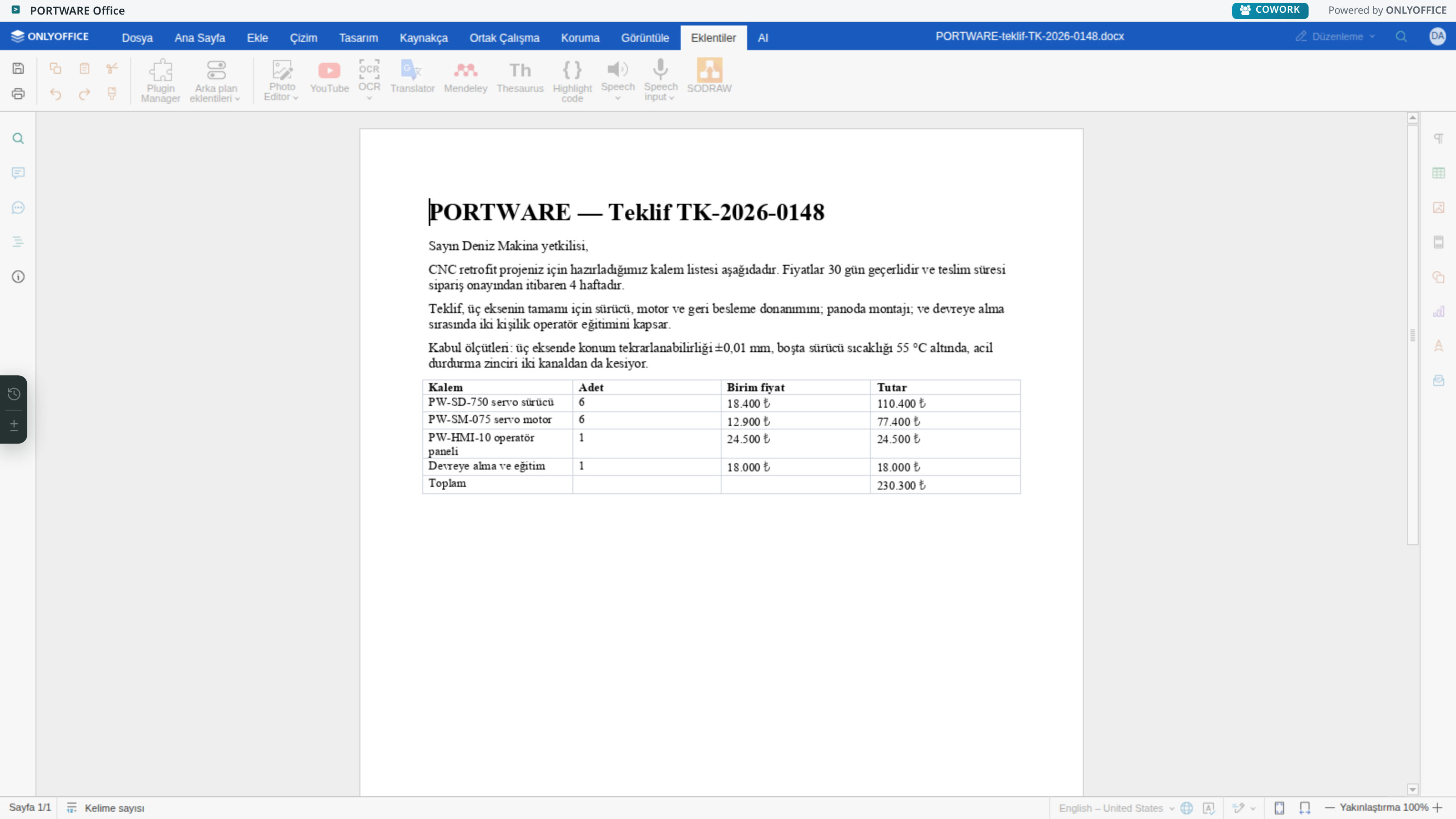Undo the last action
The height and width of the screenshot is (819, 1456).
tap(56, 94)
